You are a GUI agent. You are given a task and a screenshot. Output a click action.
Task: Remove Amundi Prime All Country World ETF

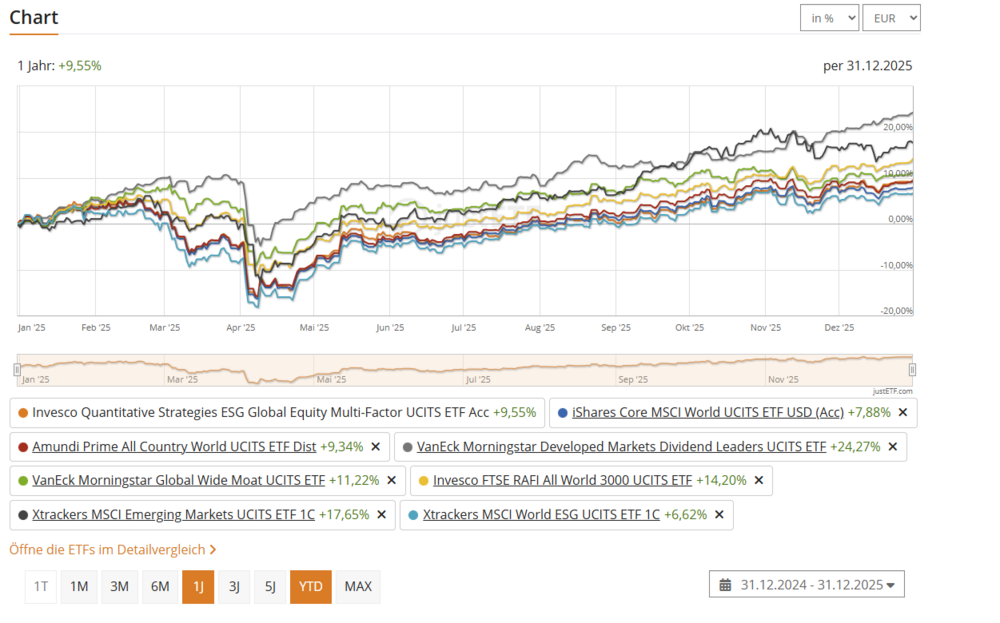pos(375,447)
